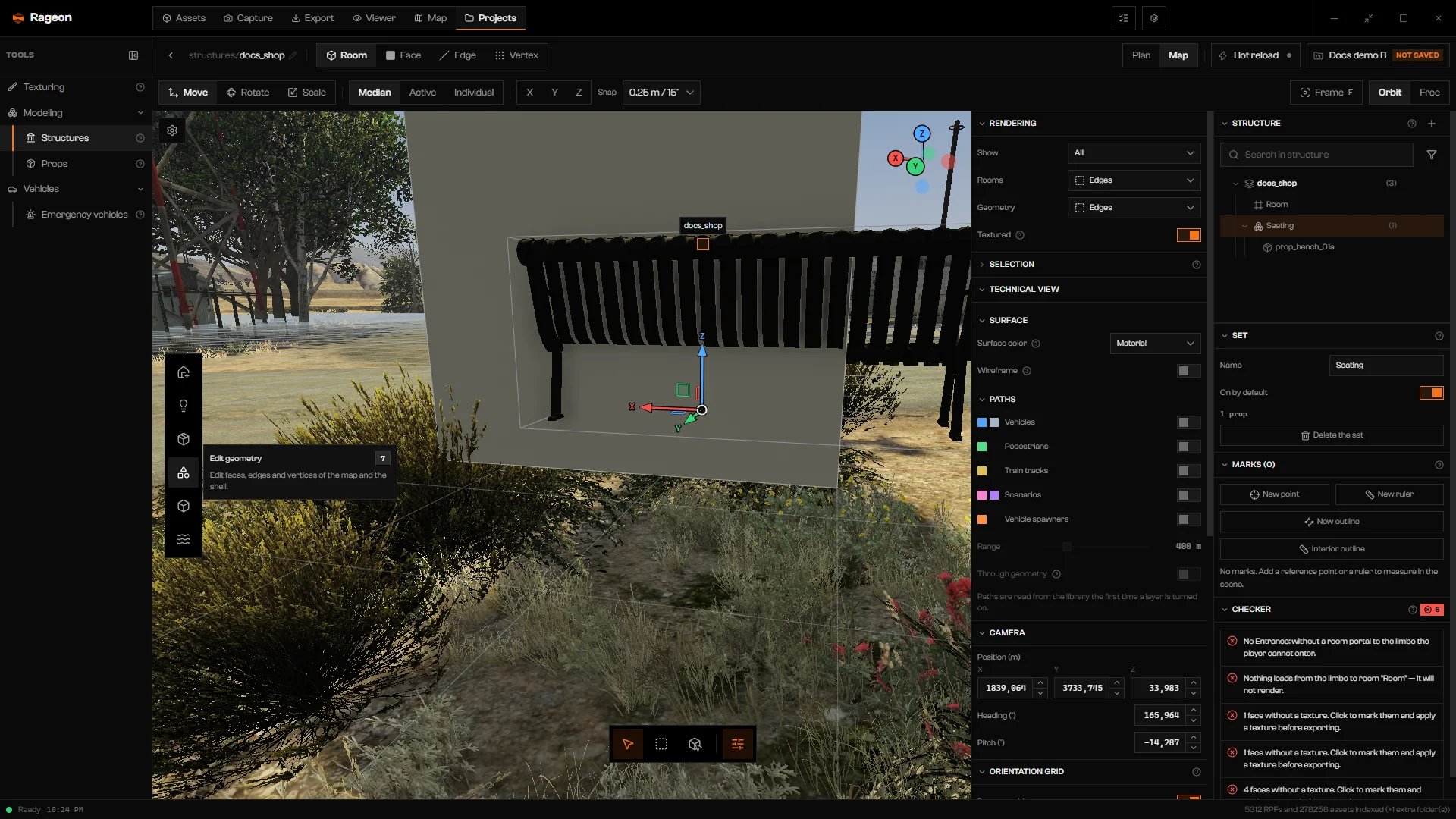Image resolution: width=1456 pixels, height=819 pixels.
Task: Open the Rooms rendering dropdown
Action: (1134, 180)
